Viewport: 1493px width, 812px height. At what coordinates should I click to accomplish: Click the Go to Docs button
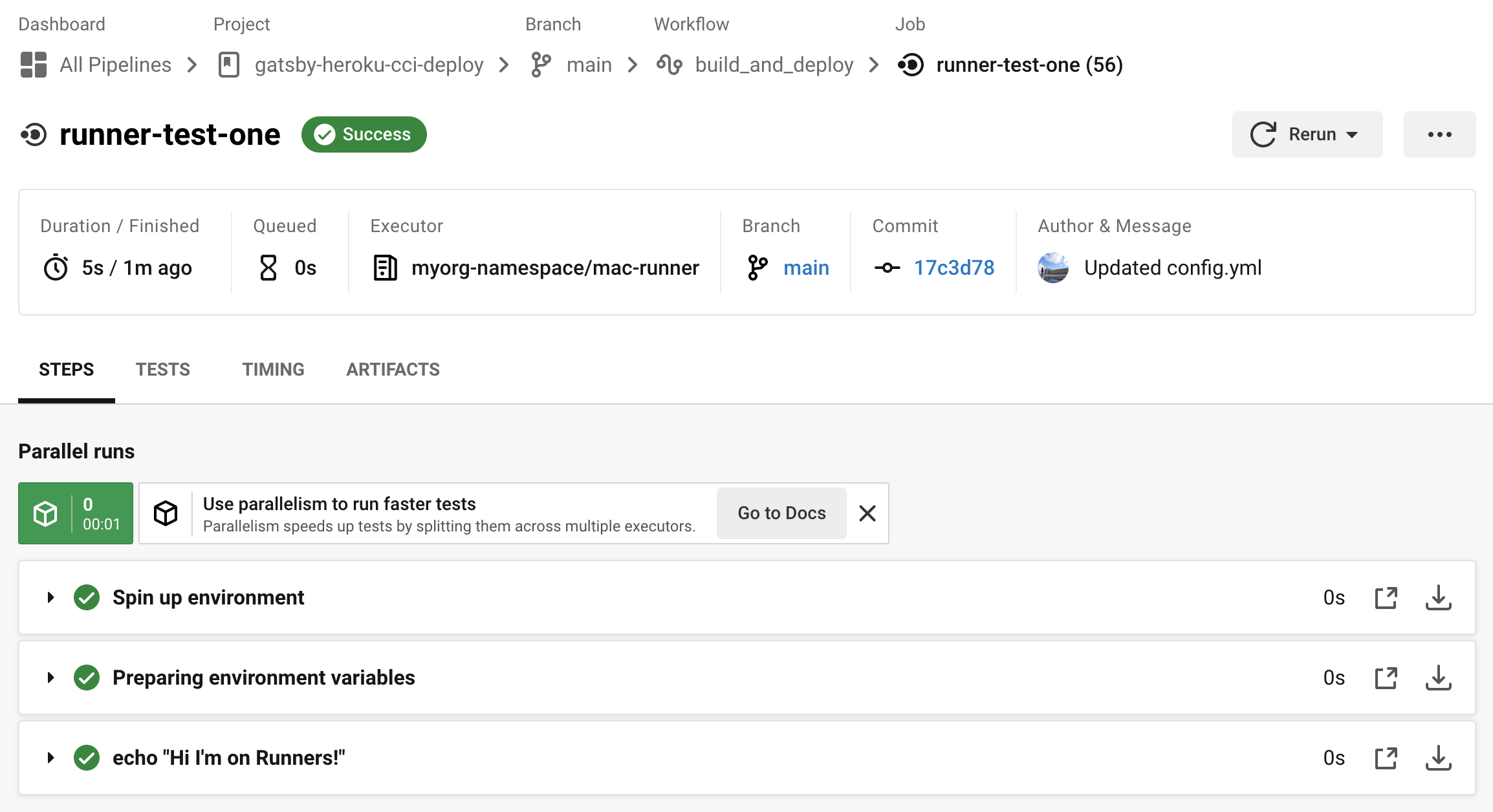pos(781,513)
